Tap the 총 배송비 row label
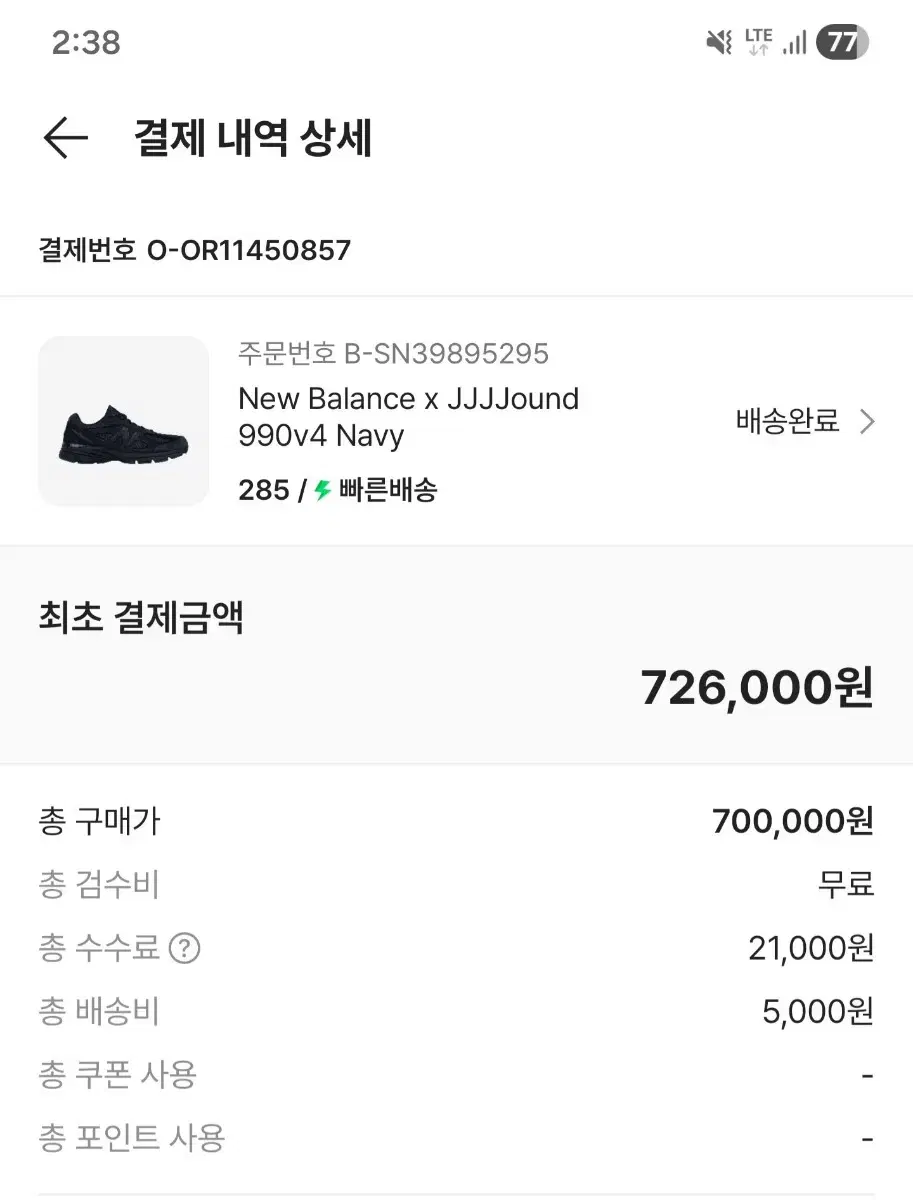This screenshot has width=913, height=1200. 99,1012
